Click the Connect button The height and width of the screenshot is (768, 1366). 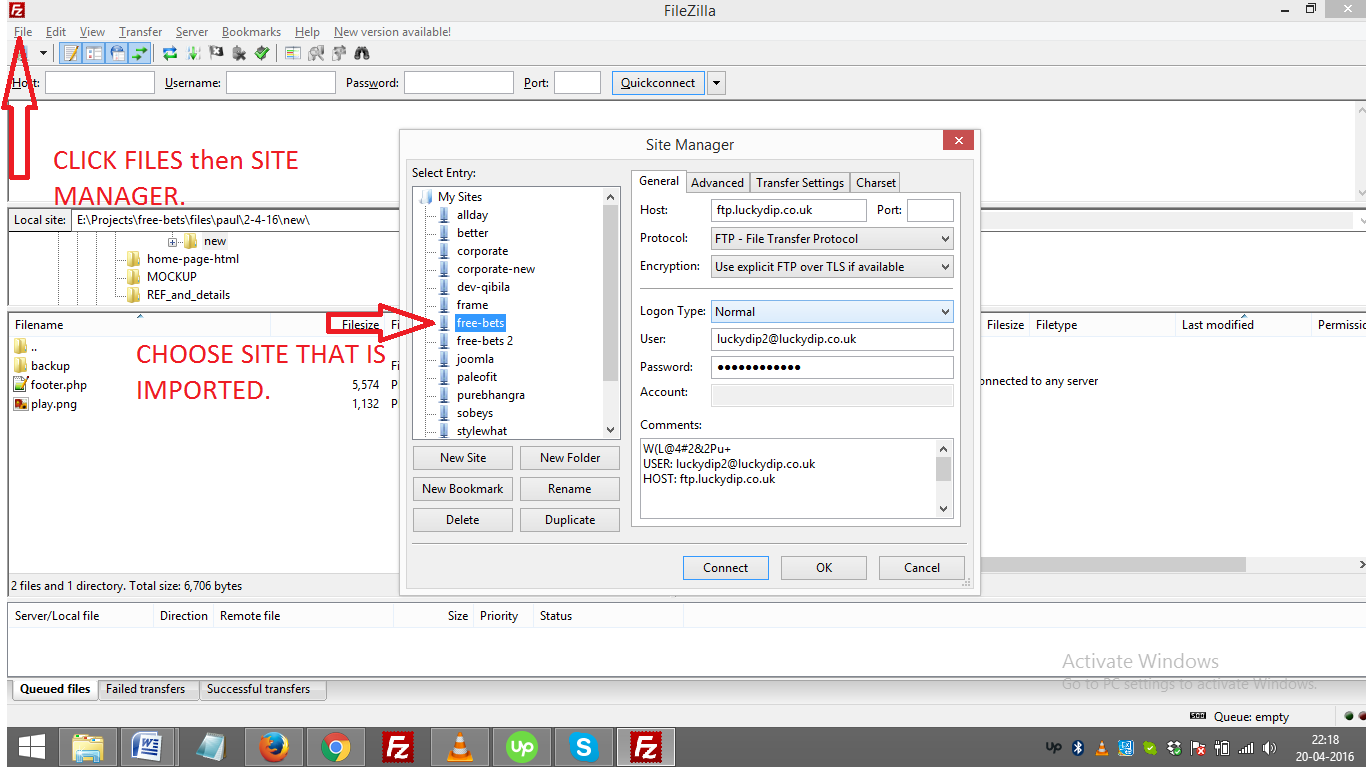[x=726, y=568]
